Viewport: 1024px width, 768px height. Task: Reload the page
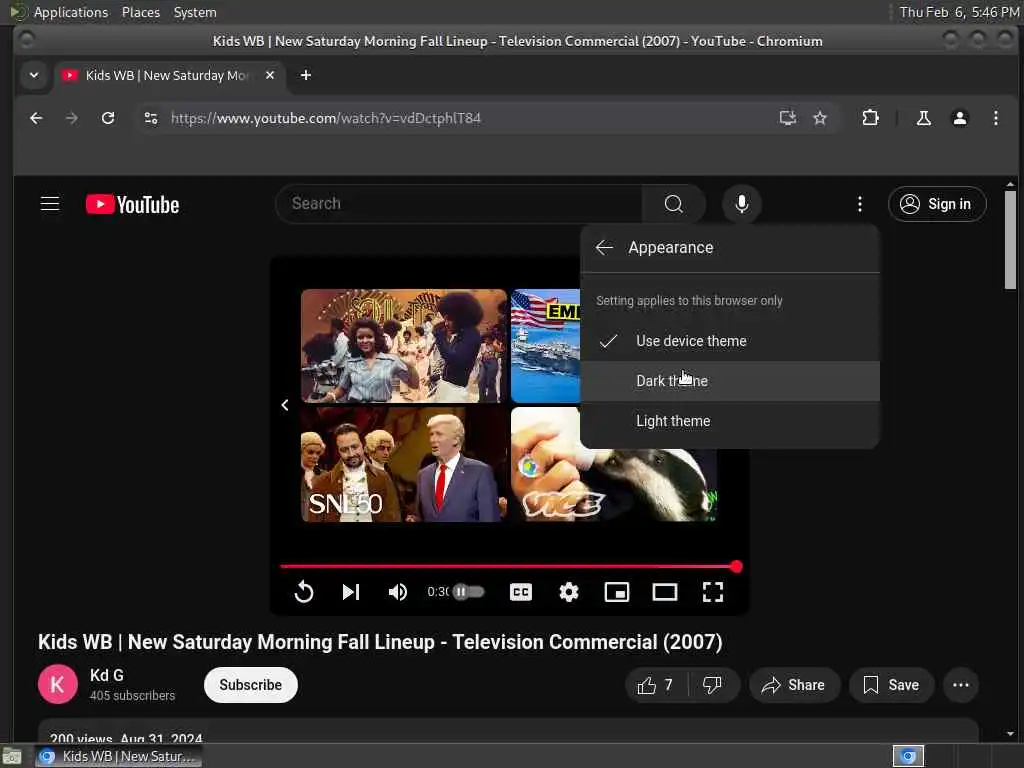[108, 118]
